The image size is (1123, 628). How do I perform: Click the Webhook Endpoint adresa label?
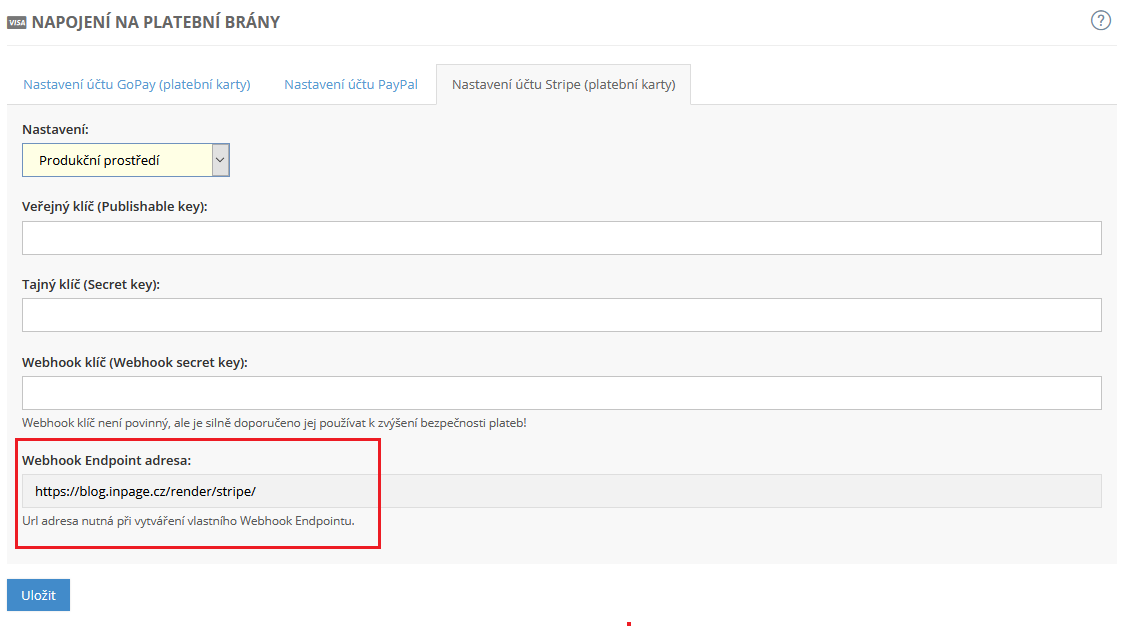106,460
